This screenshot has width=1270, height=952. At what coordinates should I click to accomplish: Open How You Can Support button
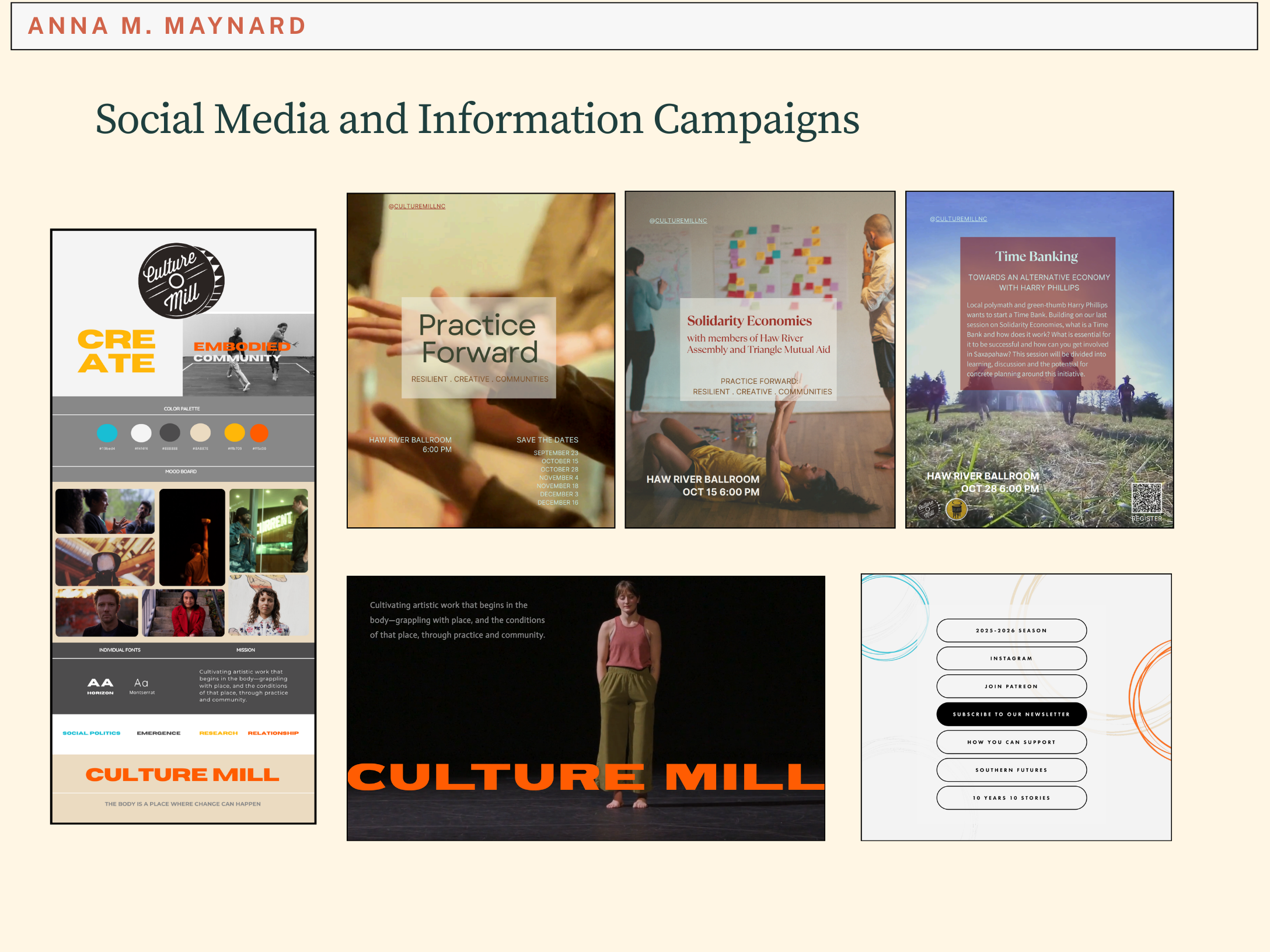(1011, 742)
